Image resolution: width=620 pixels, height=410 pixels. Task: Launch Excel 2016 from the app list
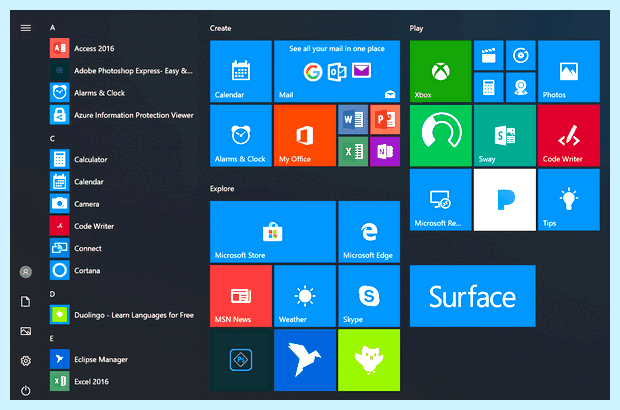coord(123,381)
